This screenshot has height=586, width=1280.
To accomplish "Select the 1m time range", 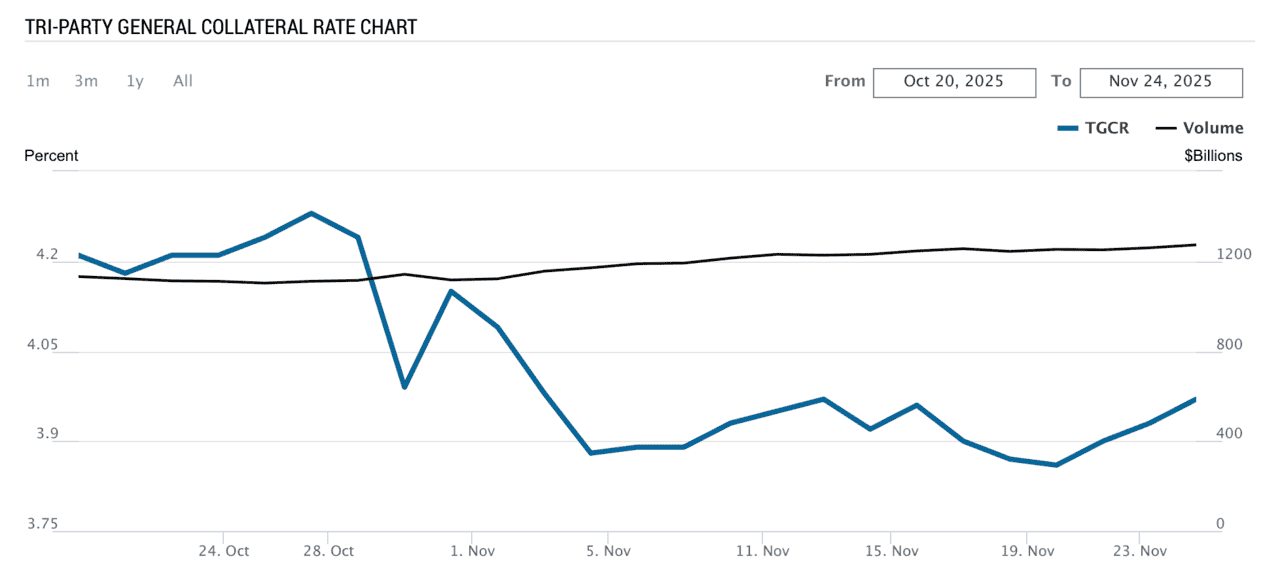I will 38,81.
